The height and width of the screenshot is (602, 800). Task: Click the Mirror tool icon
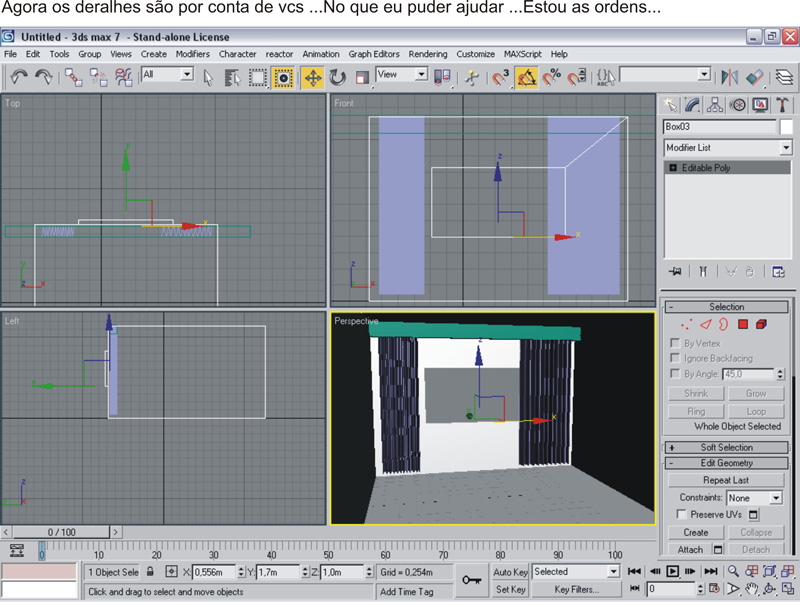pos(730,78)
